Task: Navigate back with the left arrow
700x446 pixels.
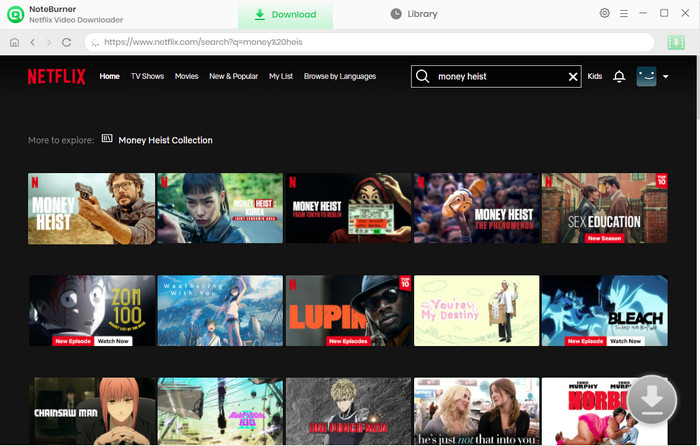Action: pyautogui.click(x=32, y=42)
